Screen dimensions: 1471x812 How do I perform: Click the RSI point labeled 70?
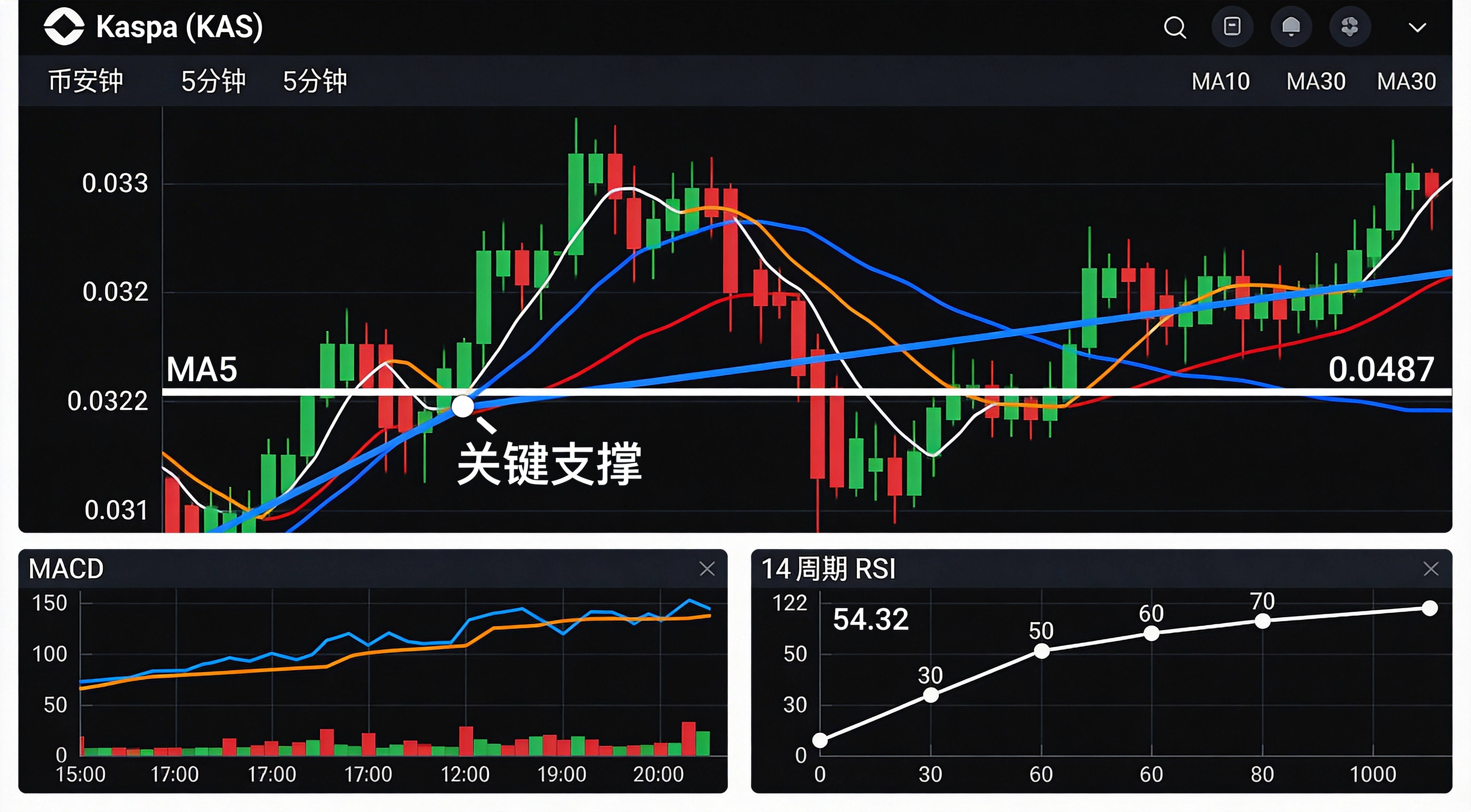point(1262,621)
